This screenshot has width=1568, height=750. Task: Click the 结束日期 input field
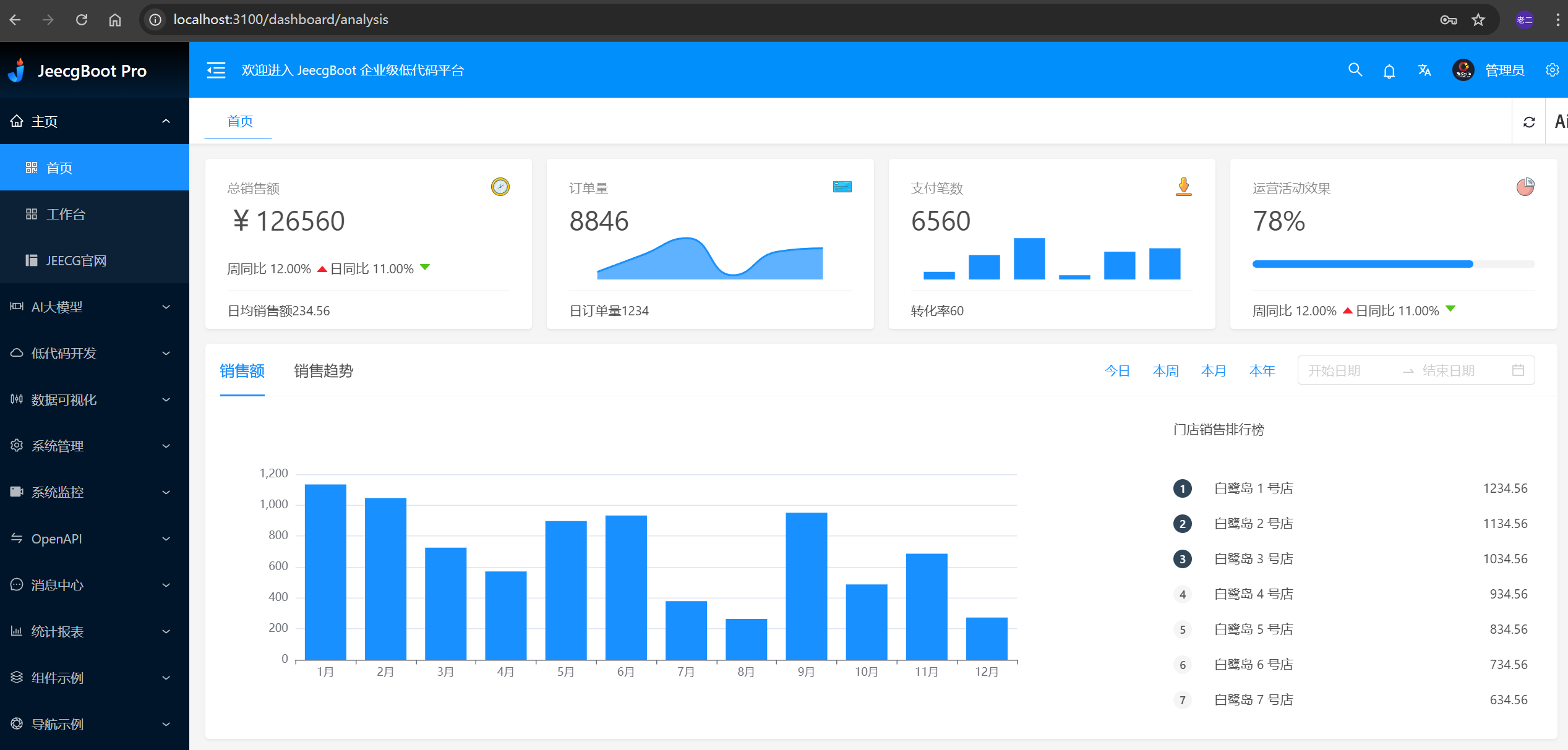[1463, 370]
